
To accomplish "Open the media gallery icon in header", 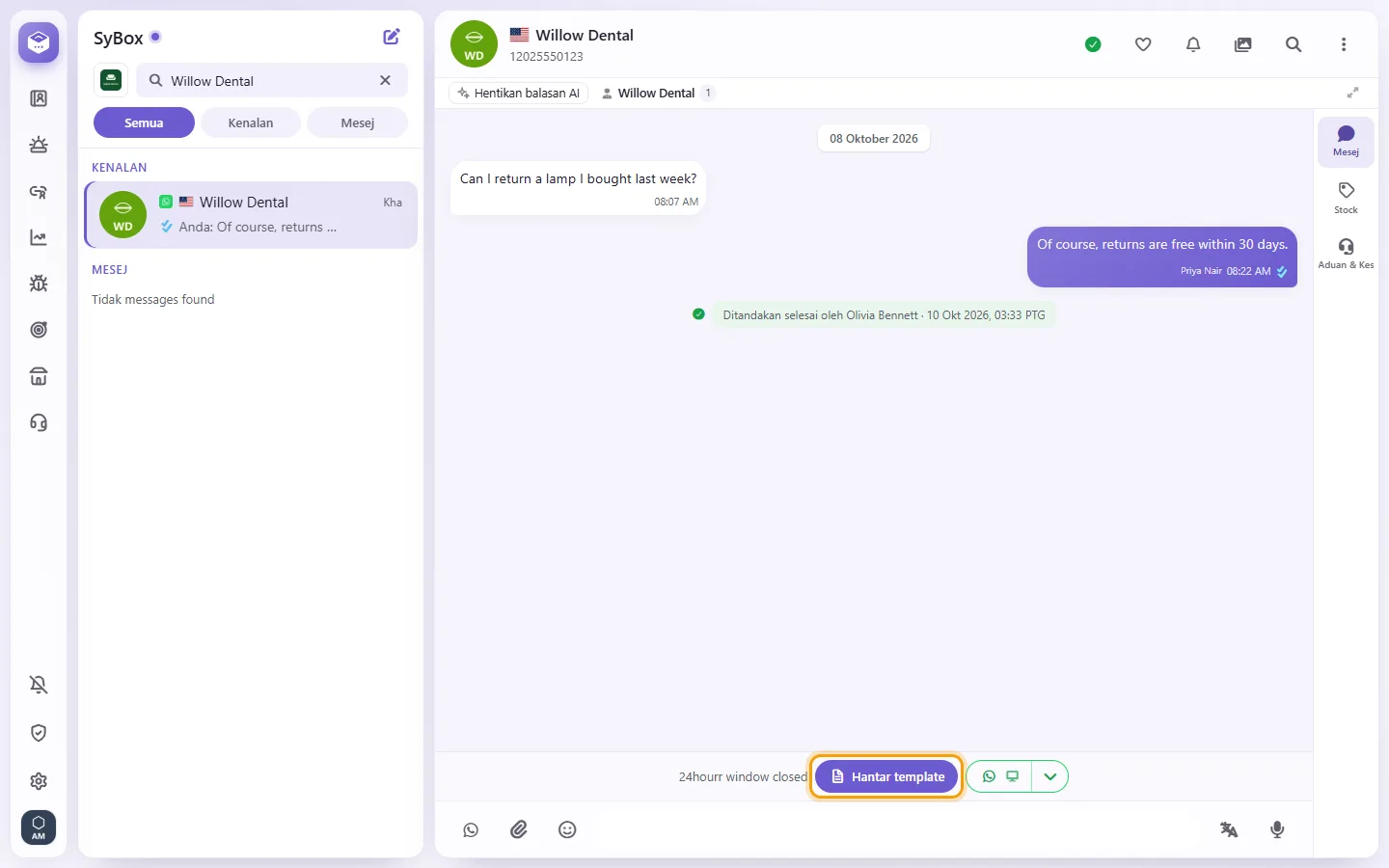I will tap(1243, 44).
